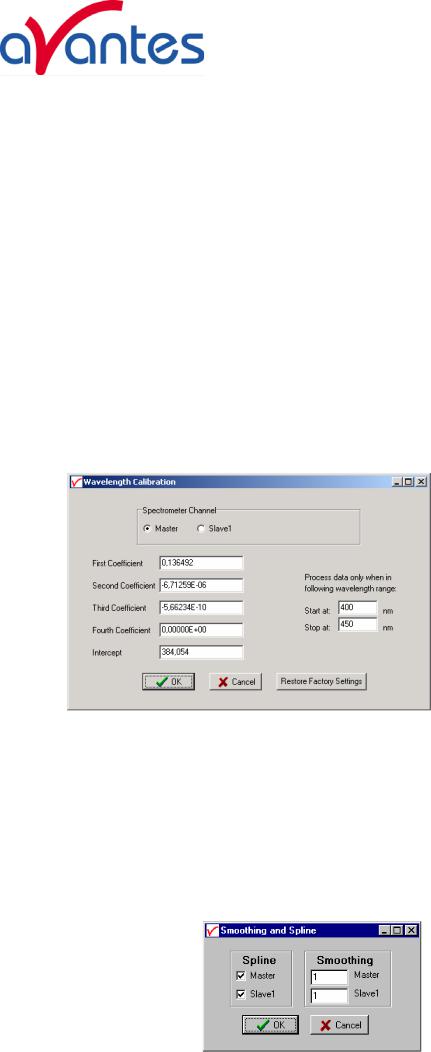Close the Wavelength Calibration window
431x1052 pixels.
point(420,482)
